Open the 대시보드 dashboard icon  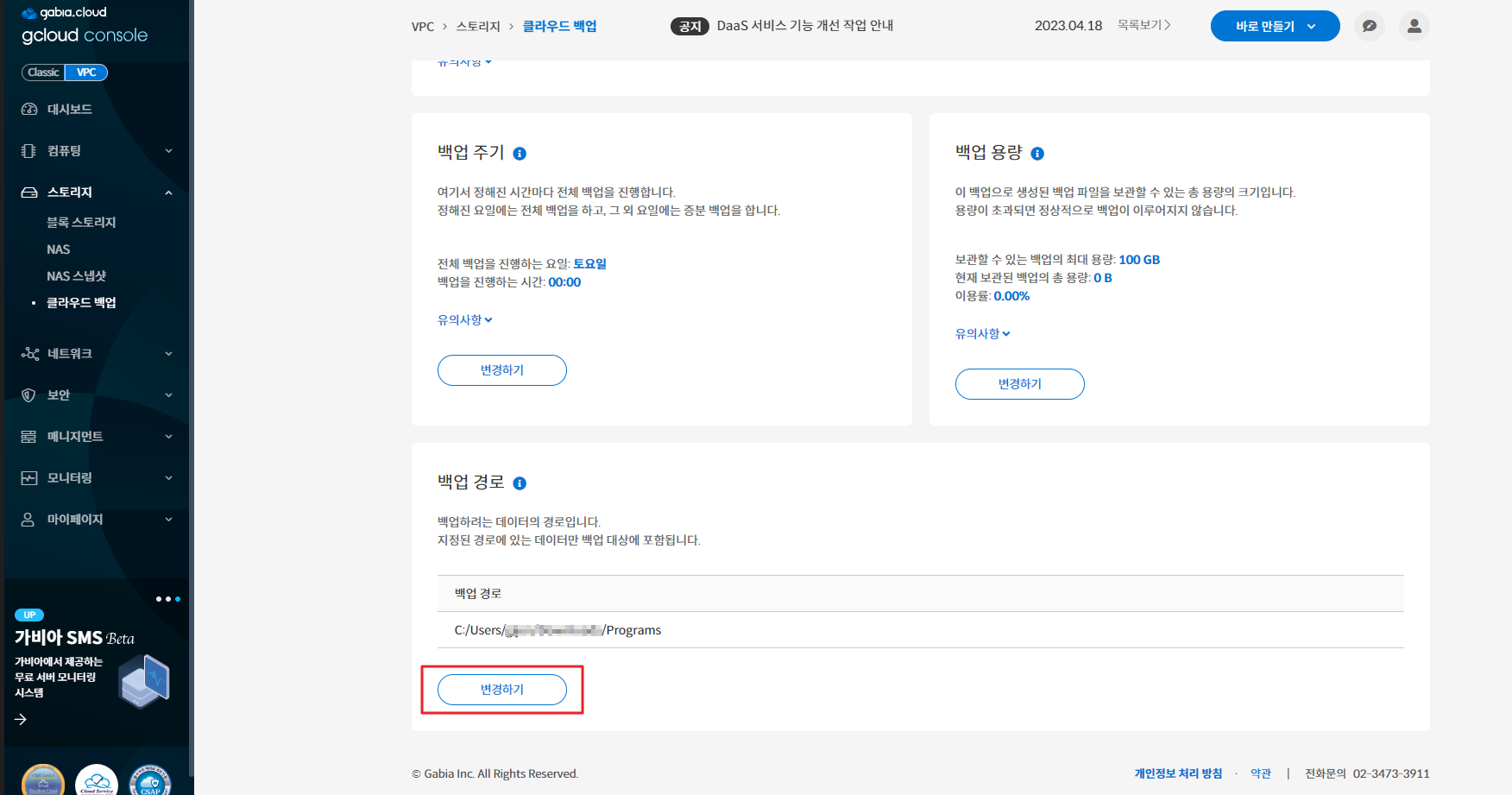[x=29, y=110]
